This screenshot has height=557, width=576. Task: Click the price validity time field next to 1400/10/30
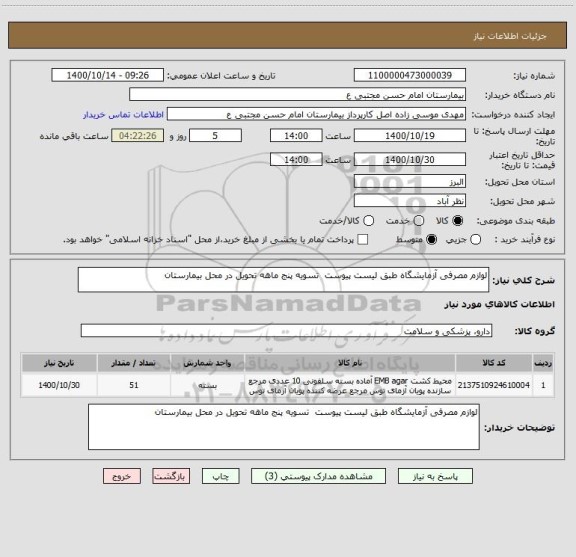(296, 159)
